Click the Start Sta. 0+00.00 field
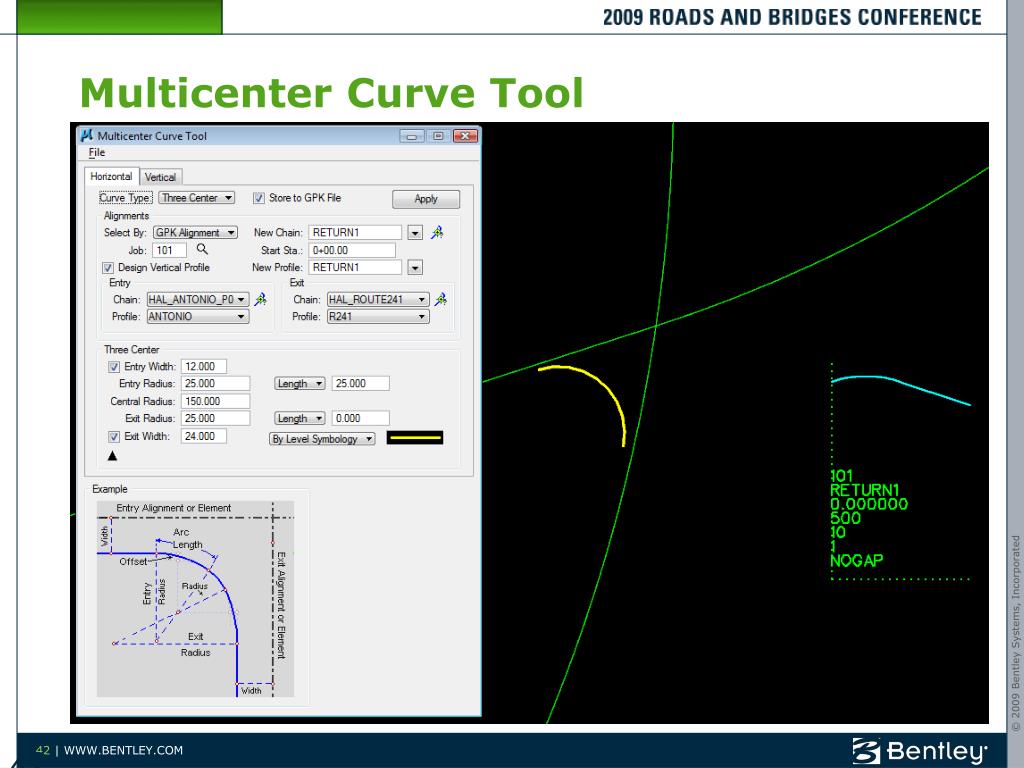Viewport: 1024px width, 768px height. (352, 250)
